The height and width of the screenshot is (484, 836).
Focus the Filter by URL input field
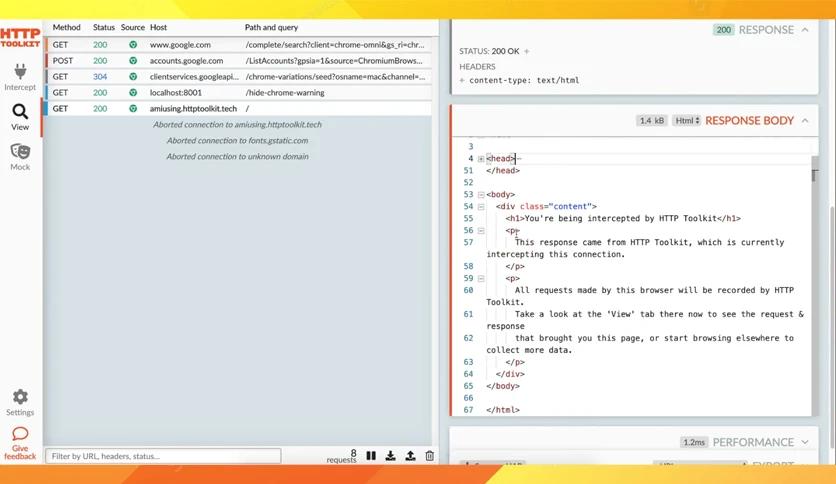(x=163, y=456)
